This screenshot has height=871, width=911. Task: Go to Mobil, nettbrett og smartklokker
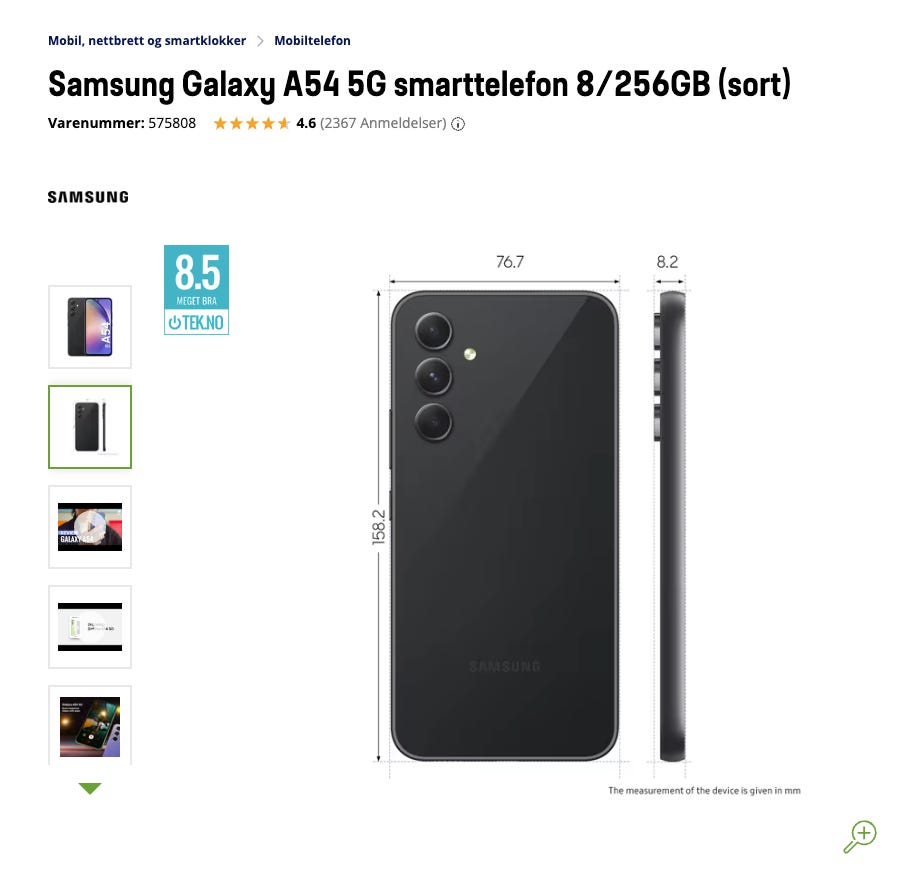pos(147,41)
